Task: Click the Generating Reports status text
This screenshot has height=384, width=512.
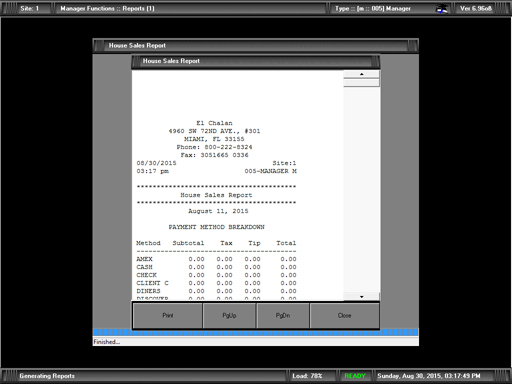Action: pos(47,376)
